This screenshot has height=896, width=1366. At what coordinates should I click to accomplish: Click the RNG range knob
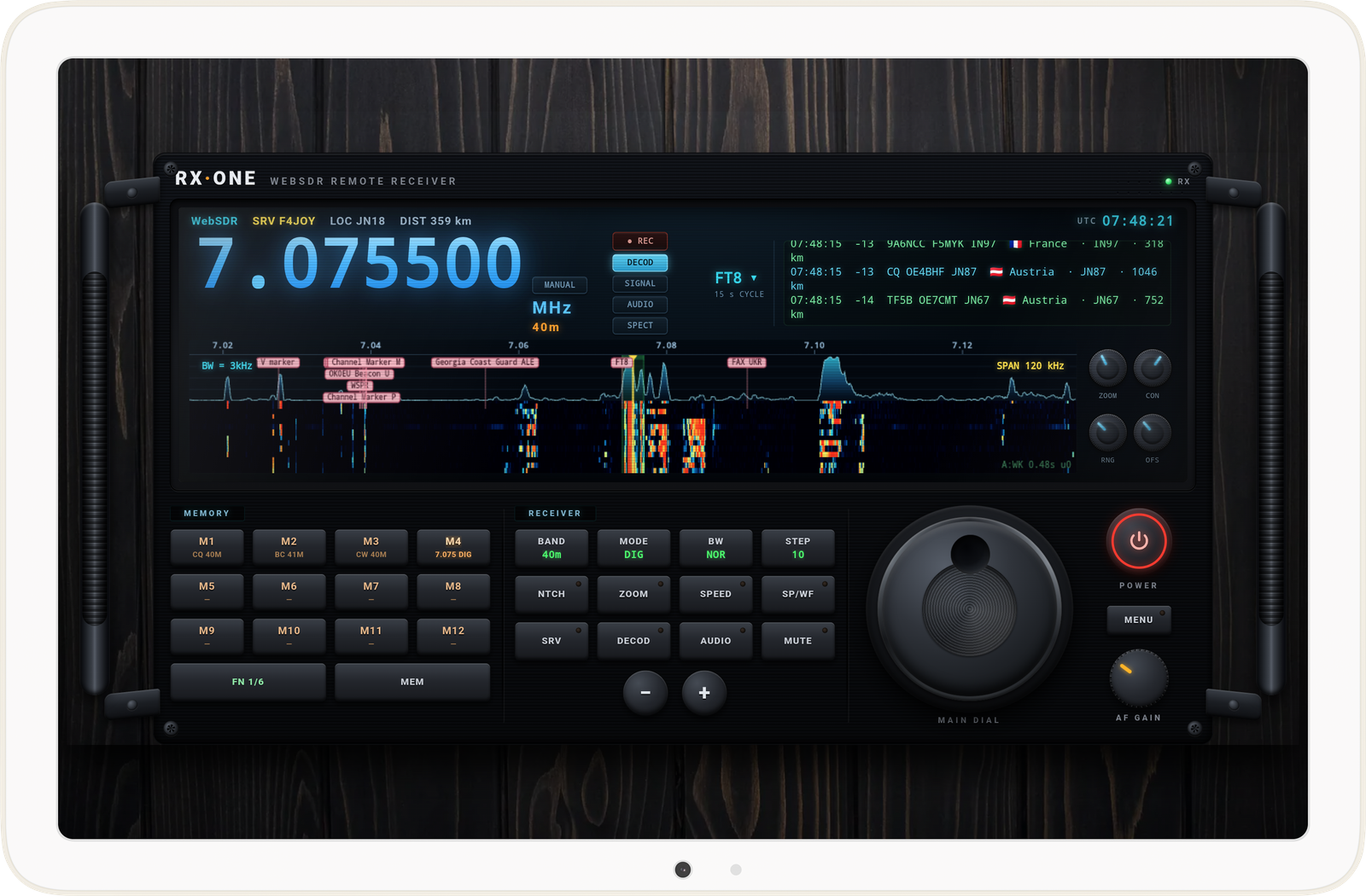(1107, 433)
